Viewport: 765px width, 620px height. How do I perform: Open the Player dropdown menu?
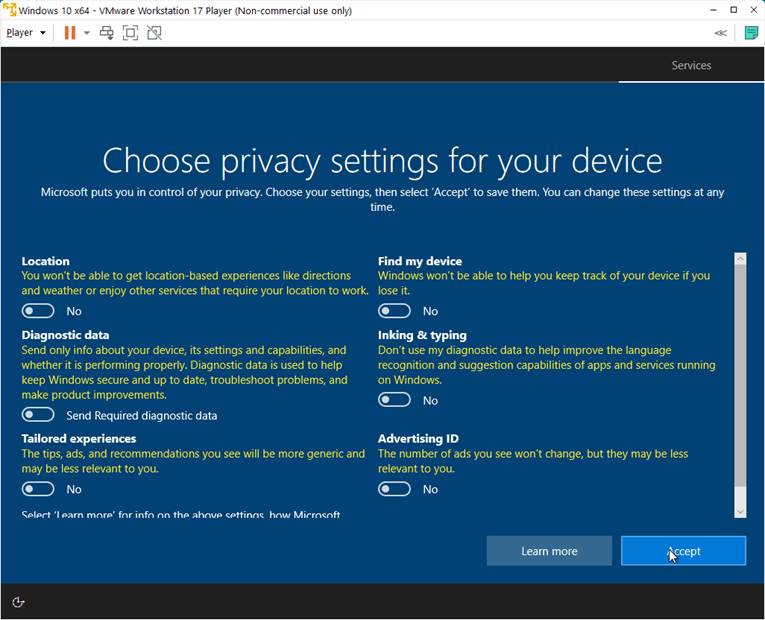(x=26, y=33)
